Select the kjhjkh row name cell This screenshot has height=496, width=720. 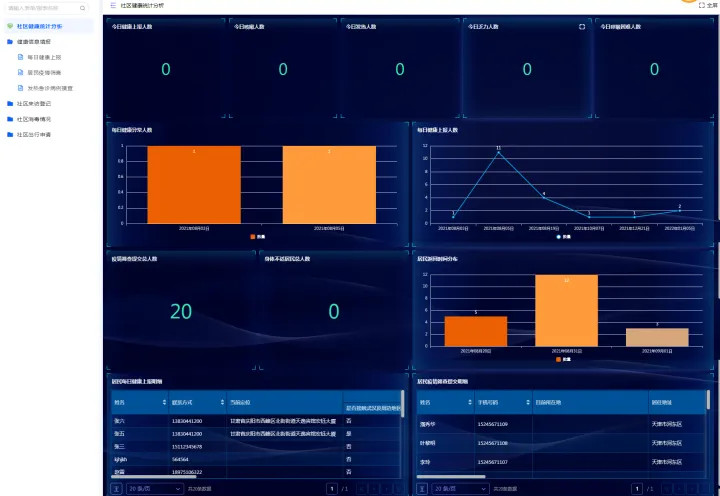(x=121, y=459)
